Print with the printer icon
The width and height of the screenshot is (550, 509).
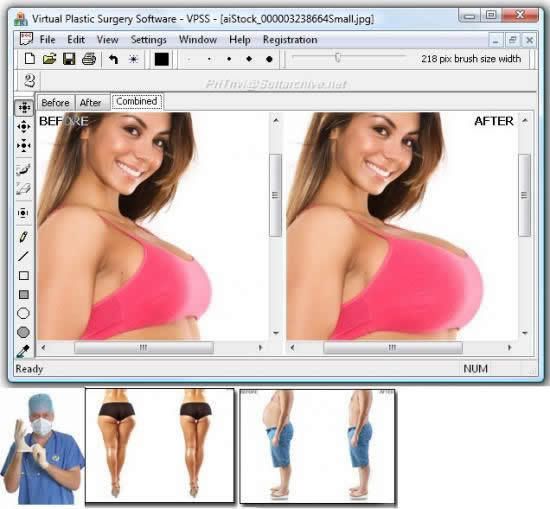point(89,59)
